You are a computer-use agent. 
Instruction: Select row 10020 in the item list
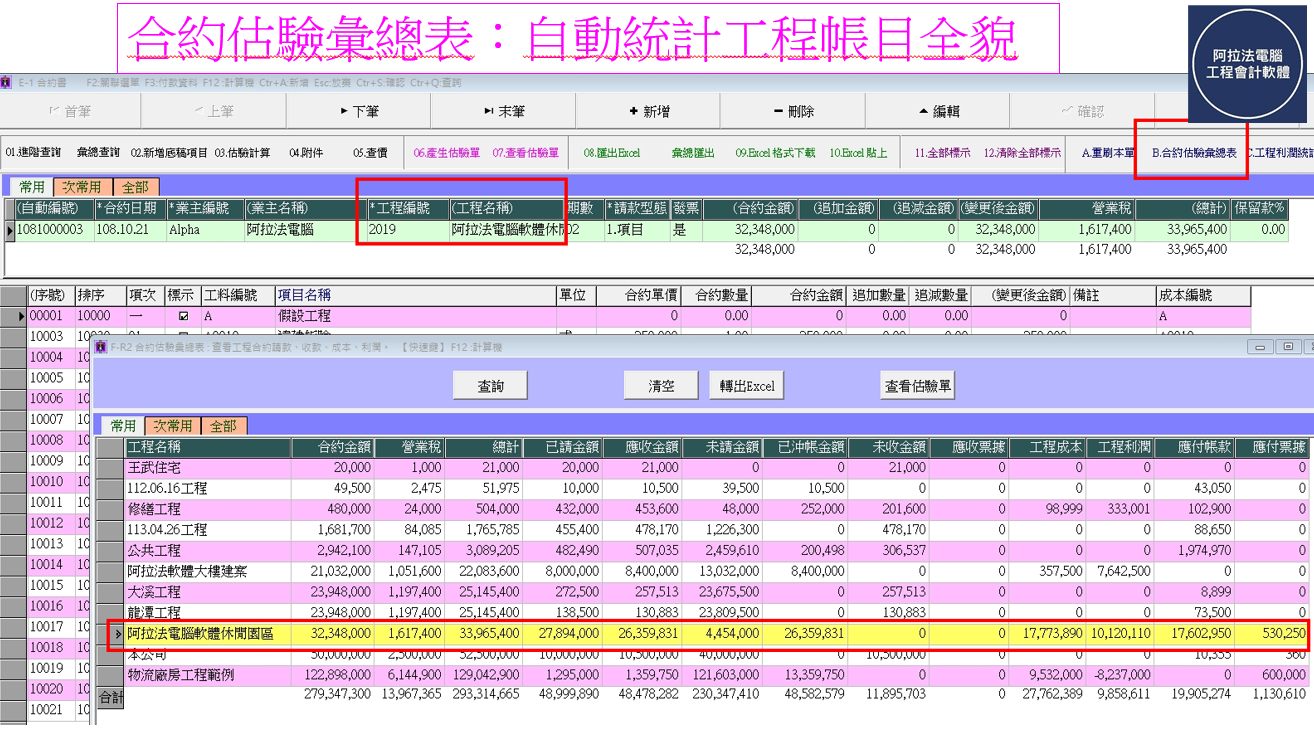pos(46,689)
